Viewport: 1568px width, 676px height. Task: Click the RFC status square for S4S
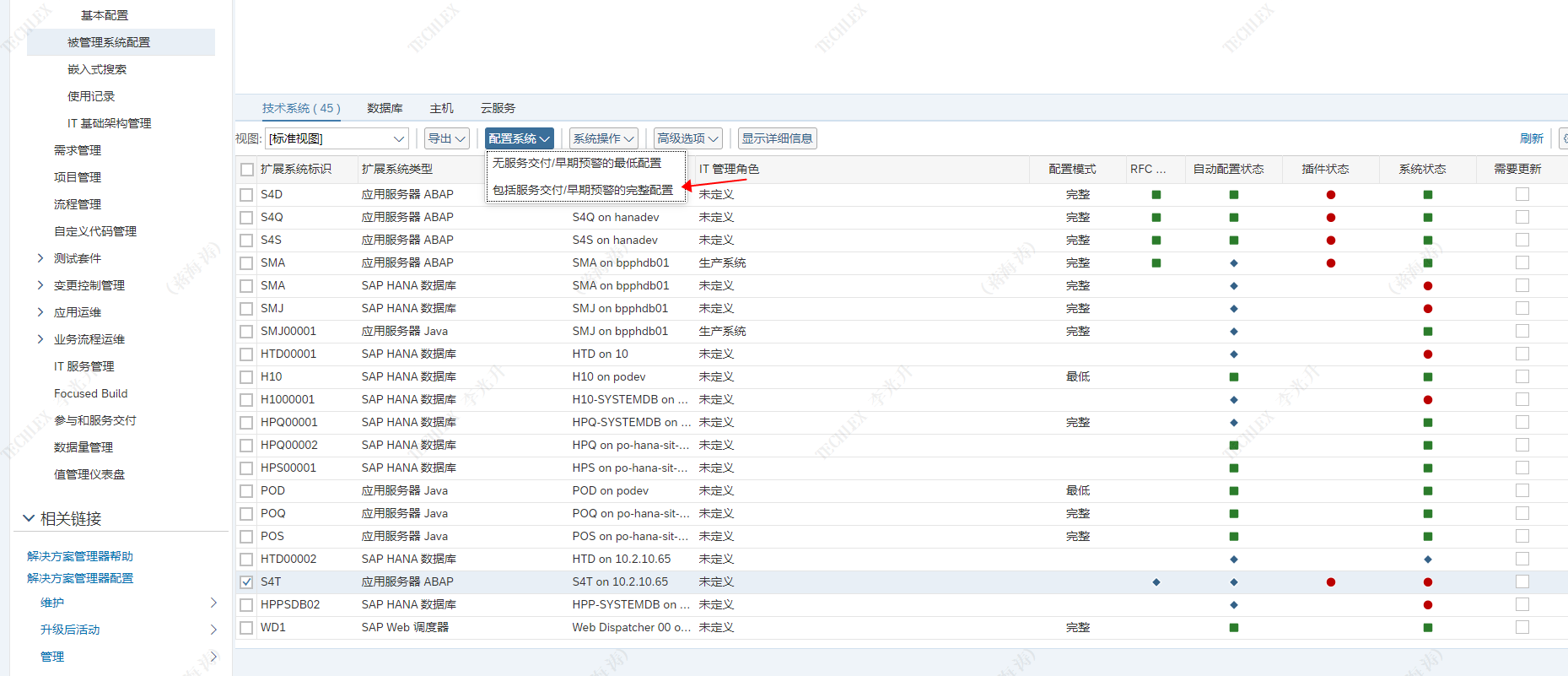tap(1156, 241)
